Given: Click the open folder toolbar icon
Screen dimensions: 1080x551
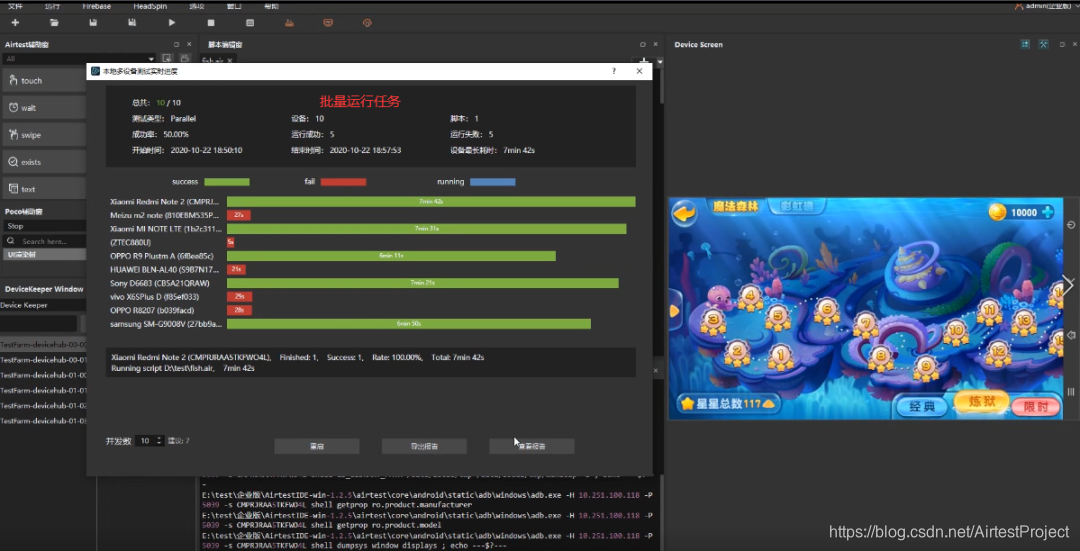Looking at the screenshot, I should pyautogui.click(x=54, y=23).
